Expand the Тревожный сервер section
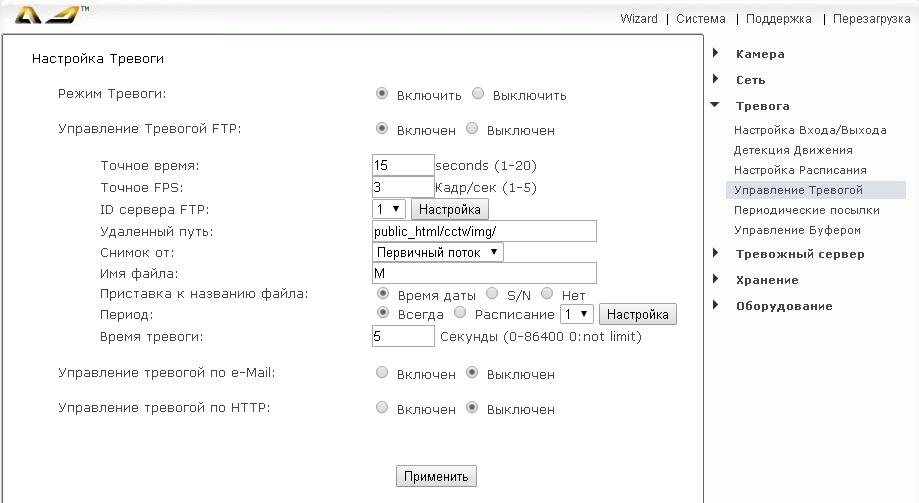 [799, 254]
